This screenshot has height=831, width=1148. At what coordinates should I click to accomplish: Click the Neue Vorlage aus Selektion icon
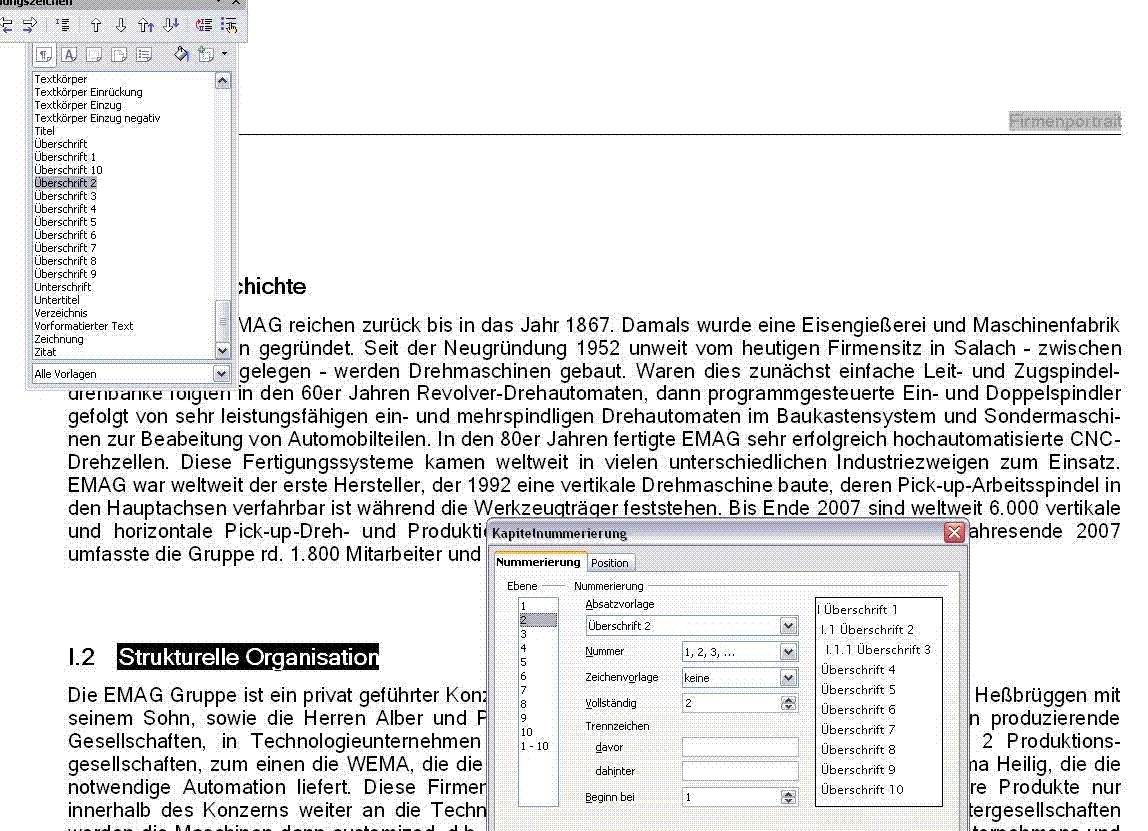pos(206,54)
